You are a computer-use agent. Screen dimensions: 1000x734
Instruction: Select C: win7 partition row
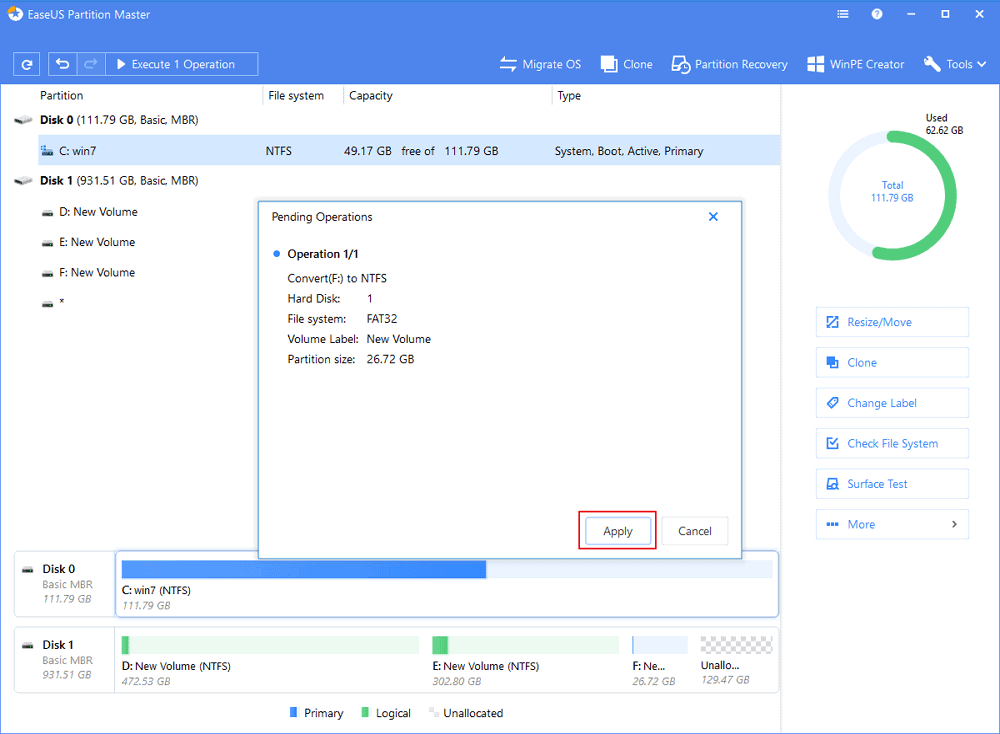point(409,150)
